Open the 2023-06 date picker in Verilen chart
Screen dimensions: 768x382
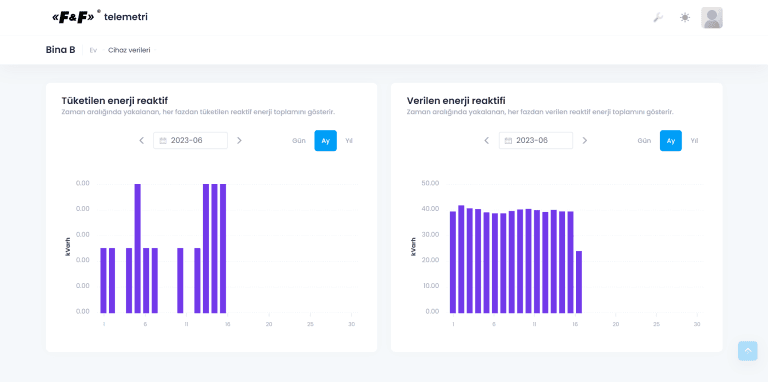(x=536, y=141)
